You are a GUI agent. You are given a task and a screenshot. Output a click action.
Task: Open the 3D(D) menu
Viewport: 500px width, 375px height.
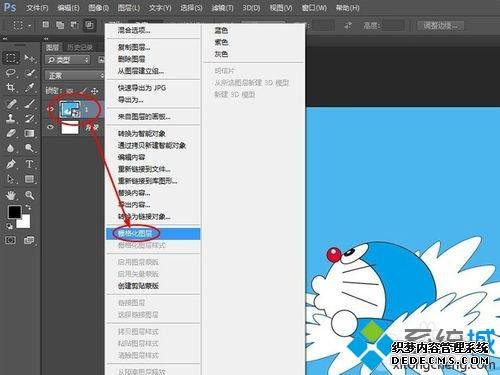(x=251, y=7)
